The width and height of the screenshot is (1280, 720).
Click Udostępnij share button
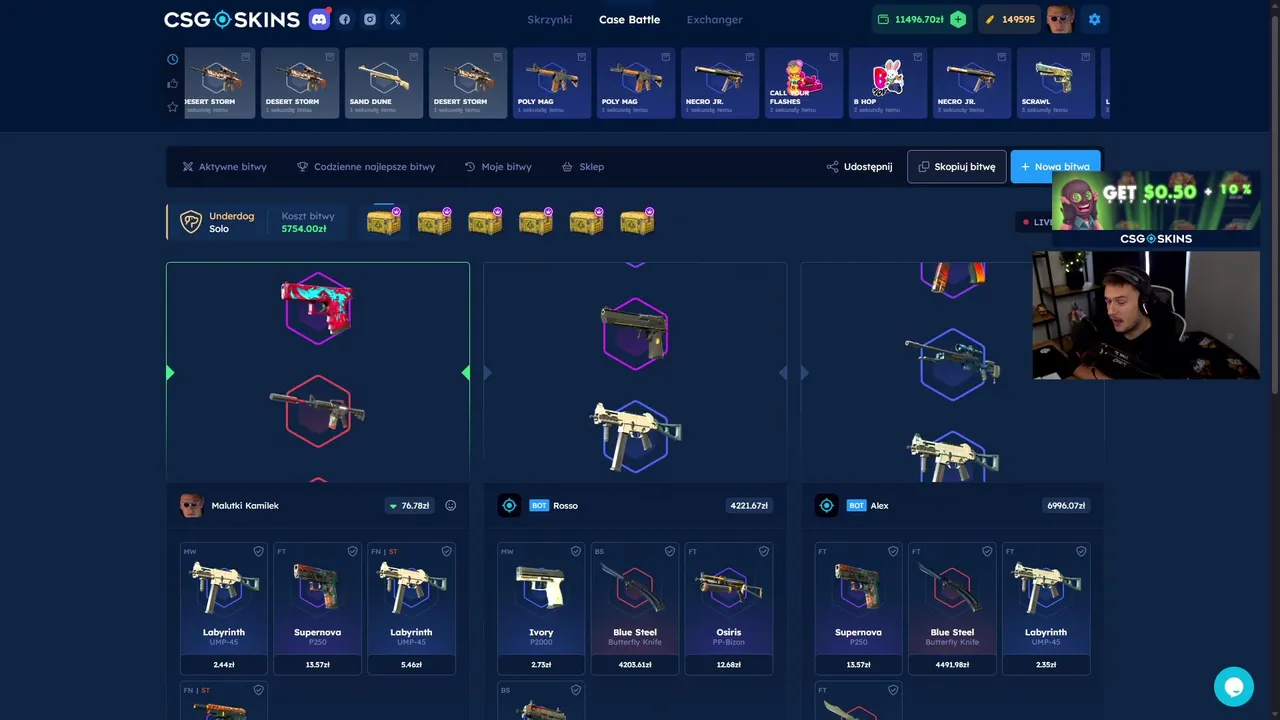coord(859,167)
